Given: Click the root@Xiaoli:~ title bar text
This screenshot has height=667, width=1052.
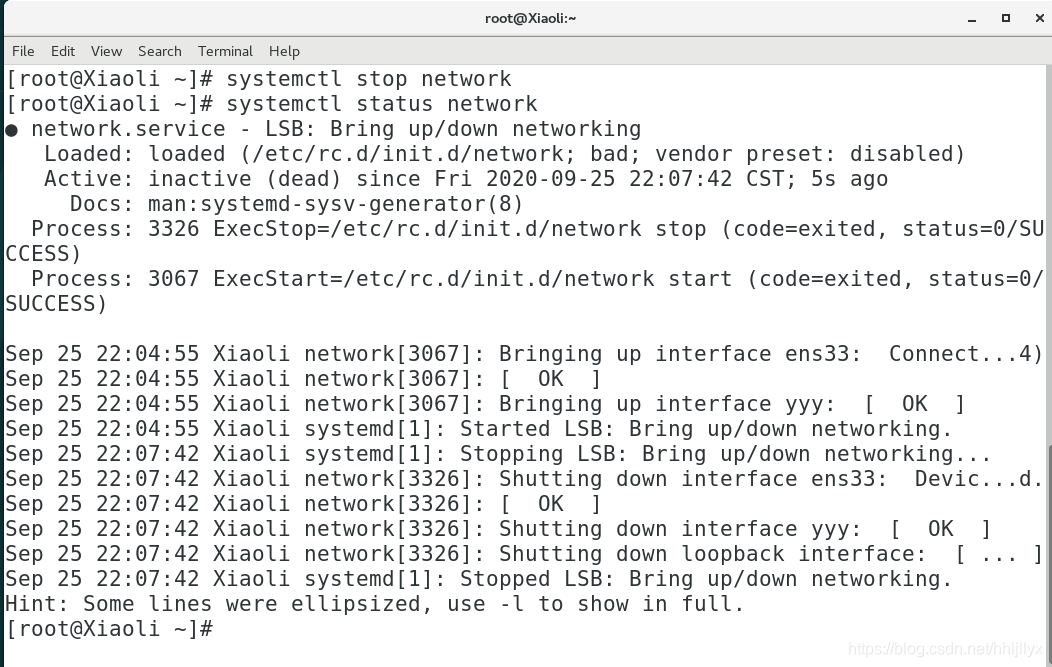Looking at the screenshot, I should click(531, 17).
